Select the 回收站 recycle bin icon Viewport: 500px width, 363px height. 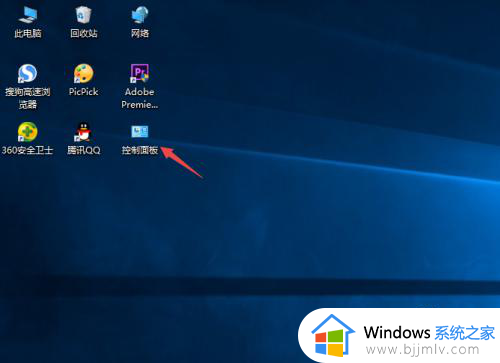coord(83,14)
